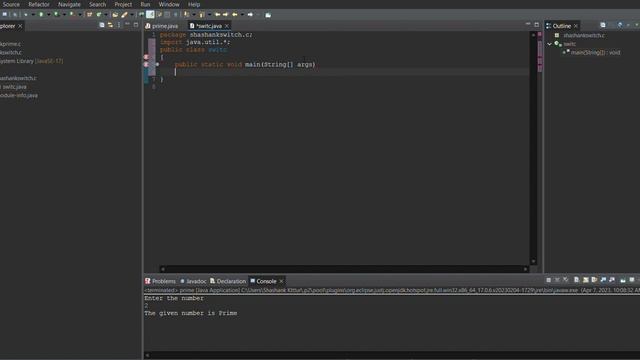Open the Package Explorer view menu

[x=119, y=25]
